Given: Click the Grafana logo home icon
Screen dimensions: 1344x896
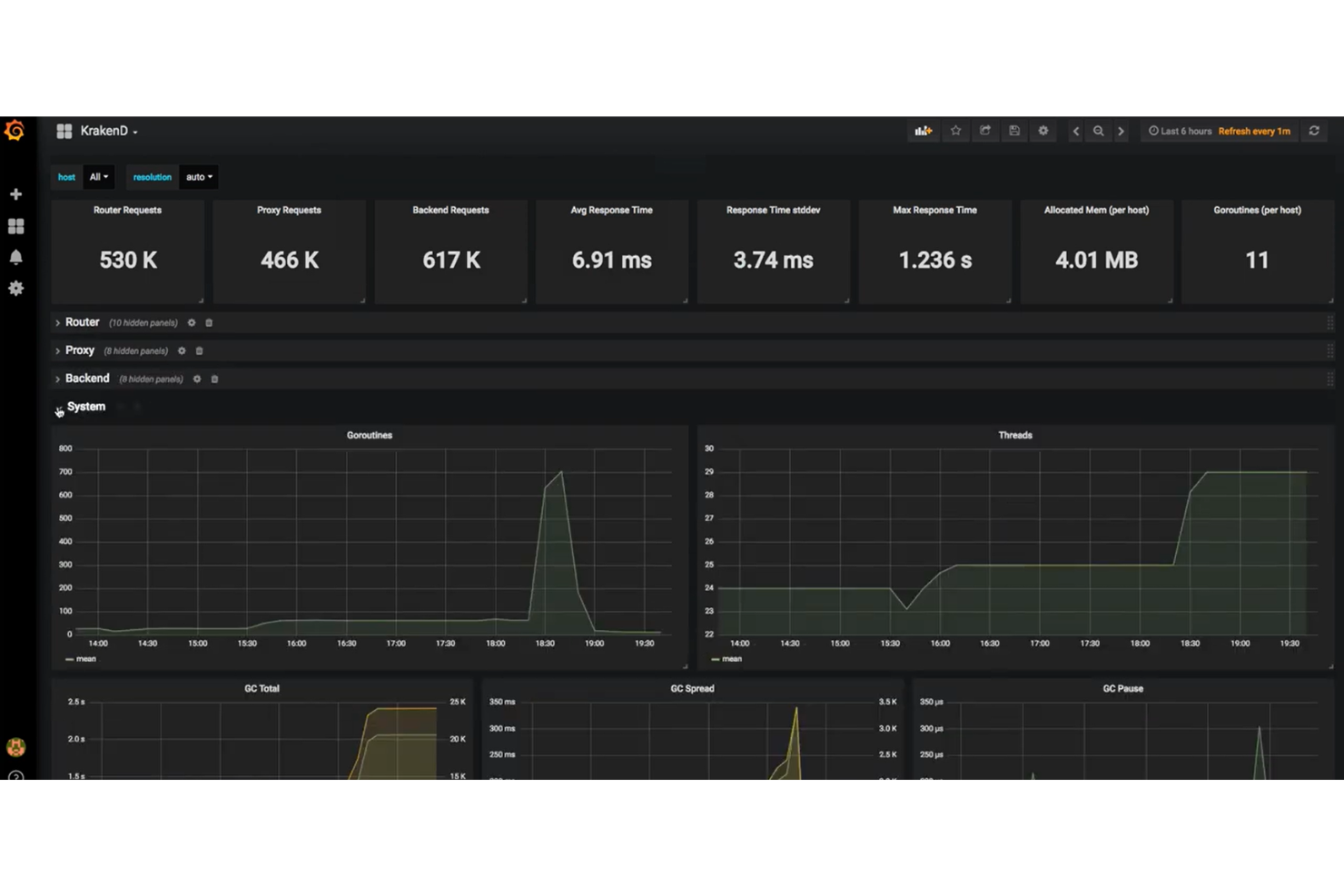Looking at the screenshot, I should (x=15, y=131).
